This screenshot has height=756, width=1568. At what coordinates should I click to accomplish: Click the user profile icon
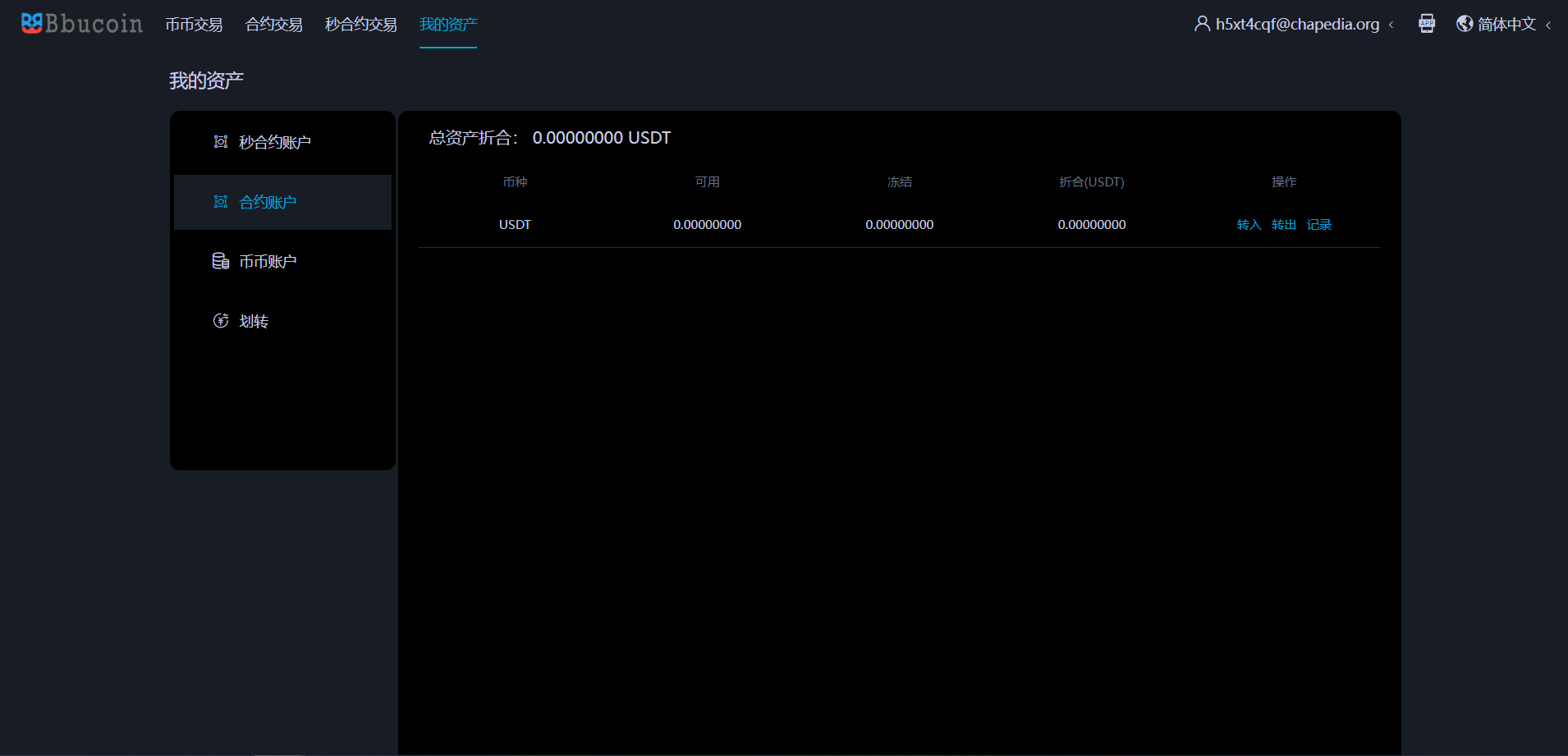[x=1202, y=24]
